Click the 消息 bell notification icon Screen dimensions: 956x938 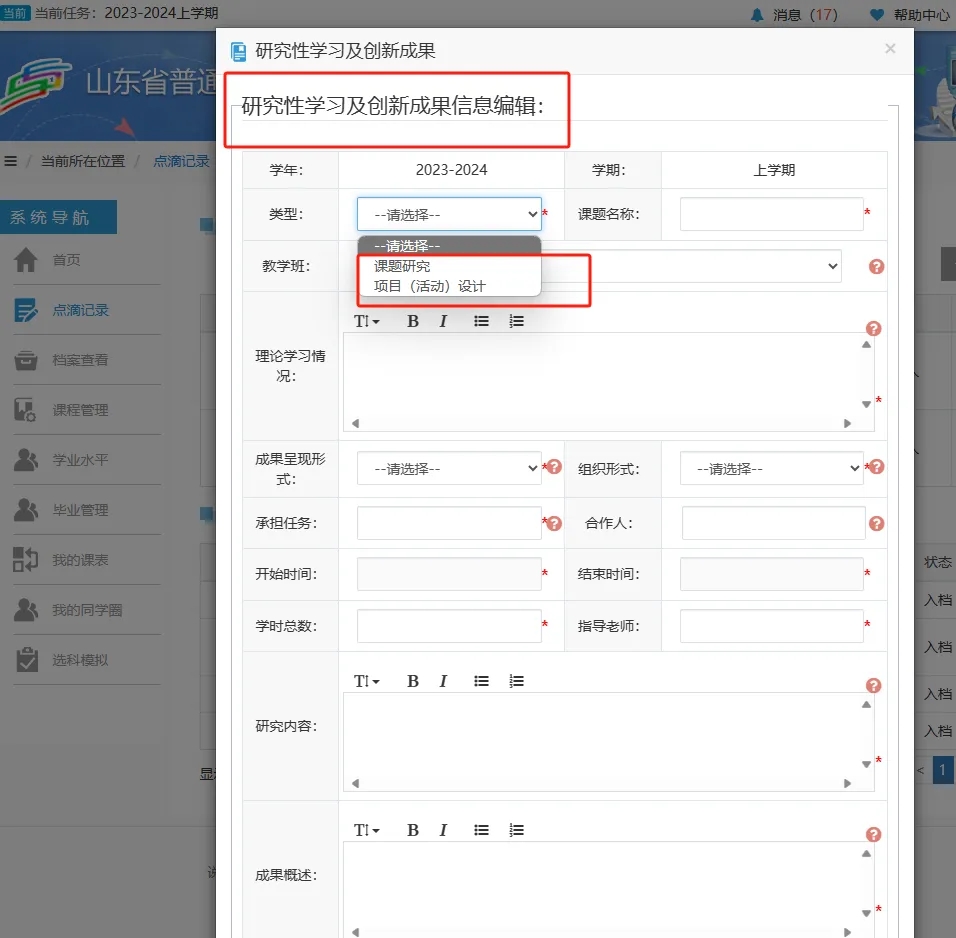pos(757,14)
